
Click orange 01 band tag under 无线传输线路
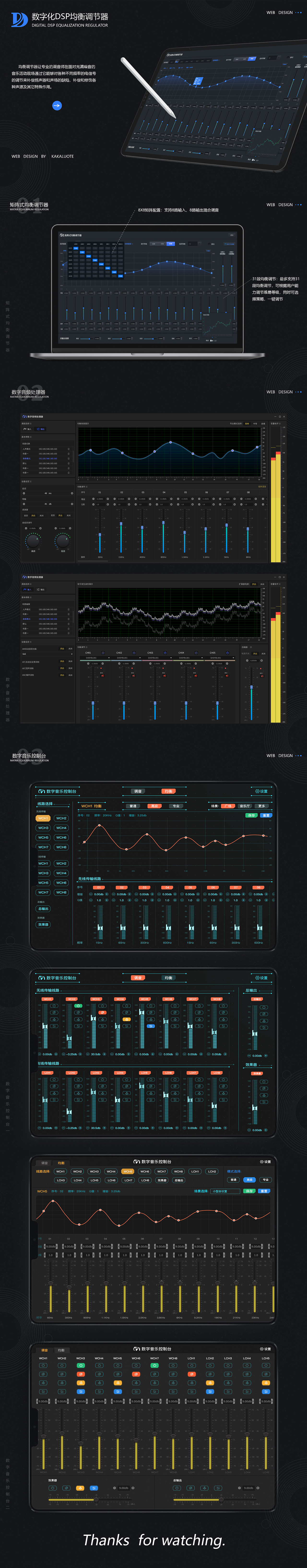click(99, 888)
